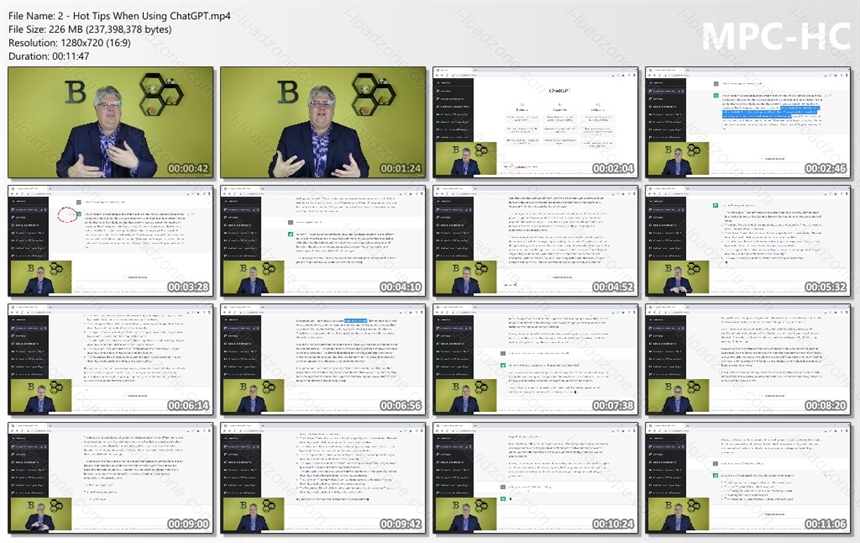
Task: Select the thumbnail stamped 00:04:10
Action: coord(323,241)
